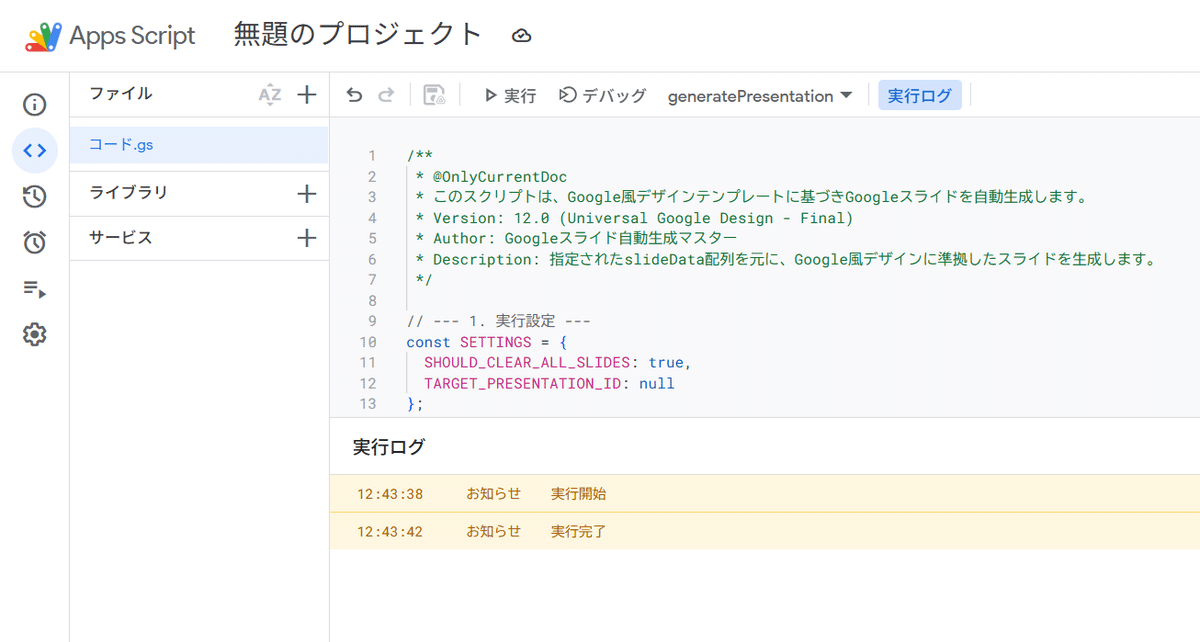Screen dimensions: 1200x642
Task: Click the save project disk icon
Action: [x=434, y=96]
